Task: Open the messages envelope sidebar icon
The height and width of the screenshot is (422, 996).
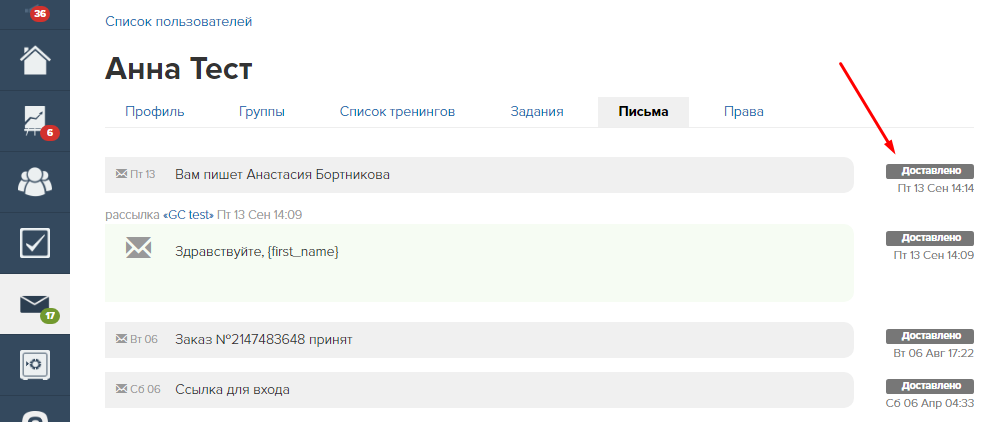Action: pyautogui.click(x=35, y=304)
